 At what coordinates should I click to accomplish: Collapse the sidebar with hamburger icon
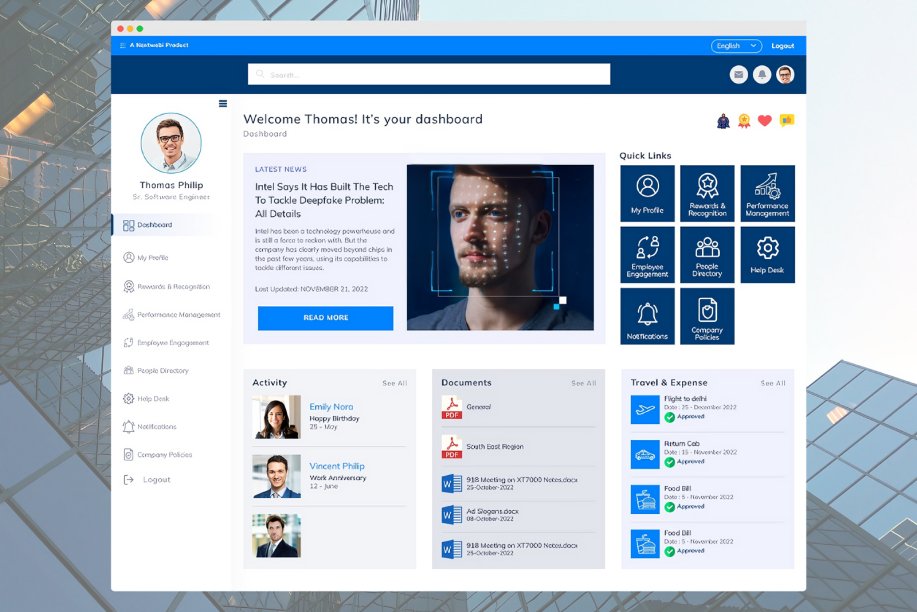(223, 103)
